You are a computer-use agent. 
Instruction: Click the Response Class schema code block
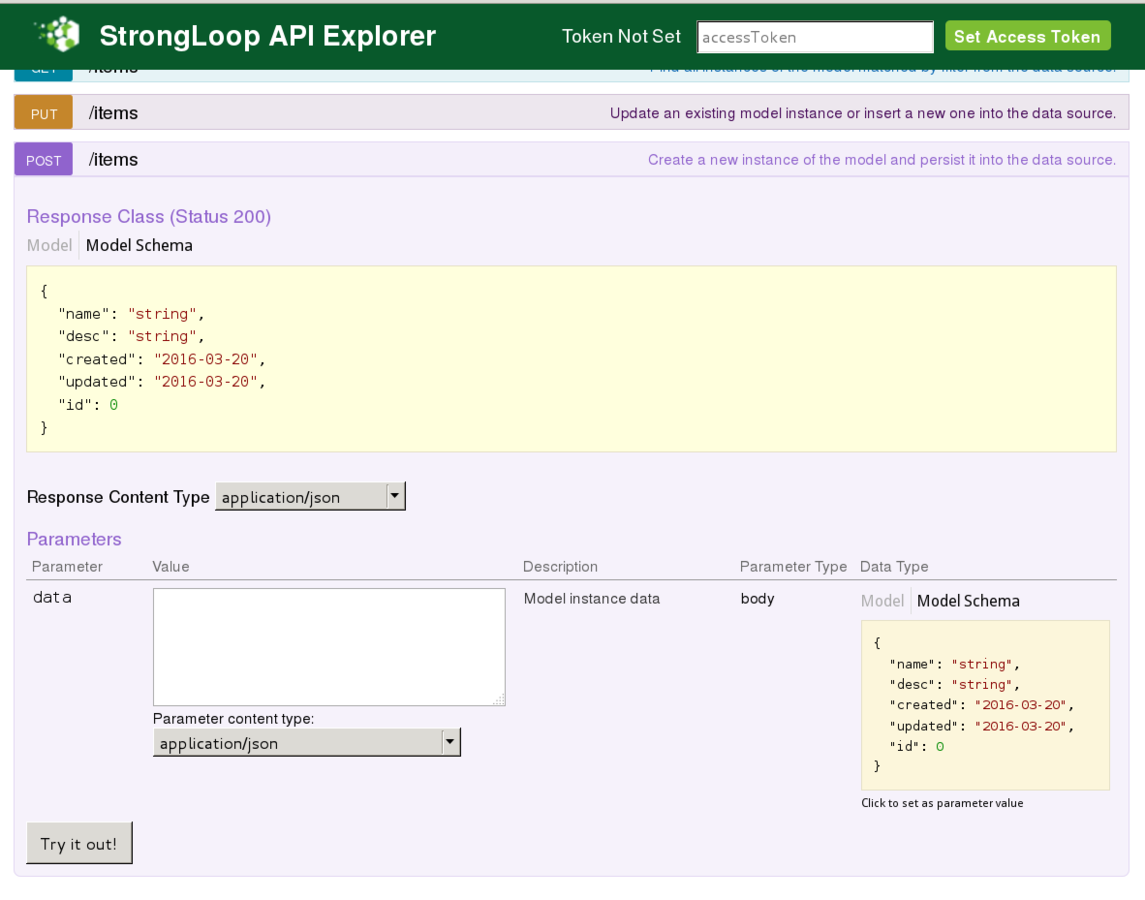[572, 359]
